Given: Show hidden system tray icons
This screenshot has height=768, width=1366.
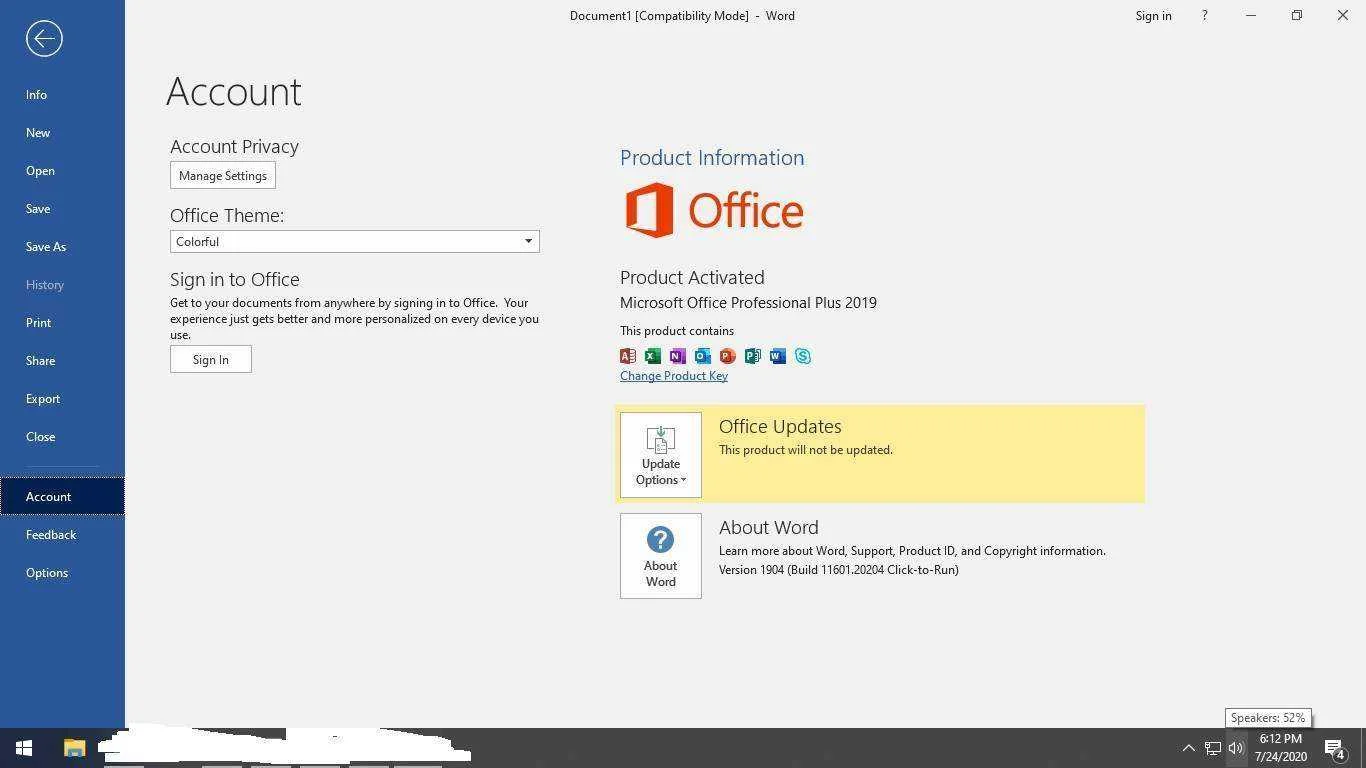Looking at the screenshot, I should coord(1188,748).
